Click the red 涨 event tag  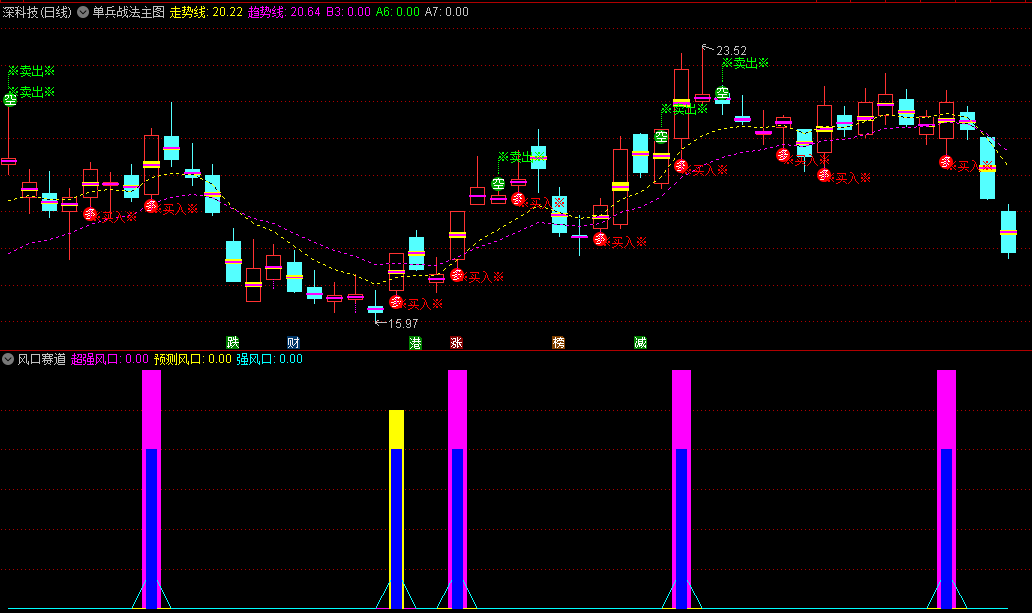456,342
